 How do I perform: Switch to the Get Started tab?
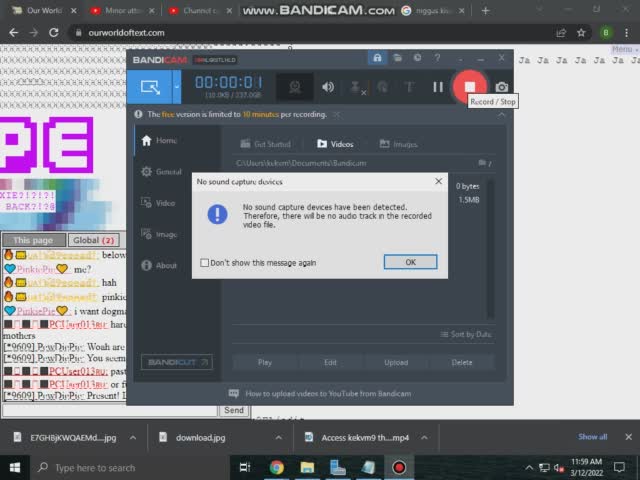tap(265, 144)
